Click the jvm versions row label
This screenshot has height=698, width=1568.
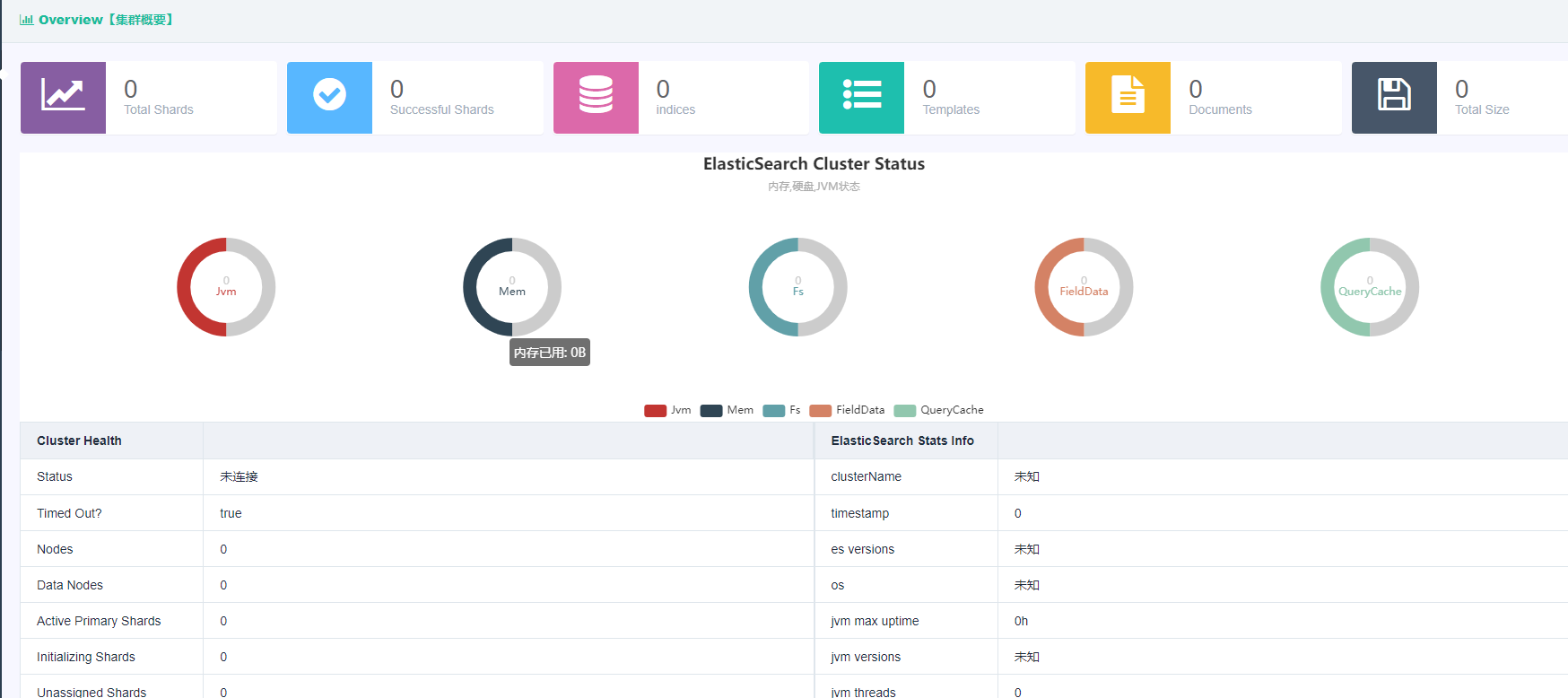point(866,657)
